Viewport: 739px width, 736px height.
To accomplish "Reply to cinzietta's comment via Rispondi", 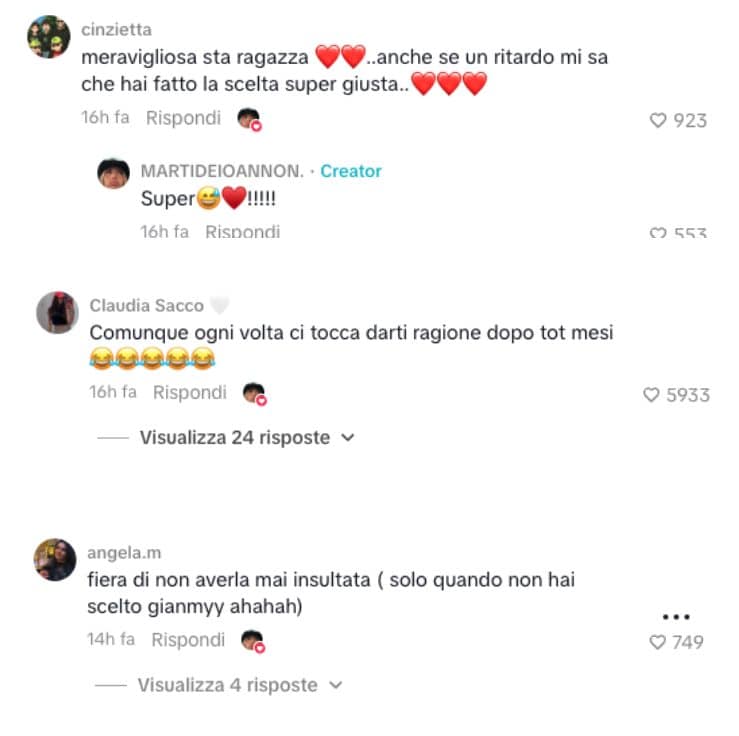I will (x=183, y=118).
